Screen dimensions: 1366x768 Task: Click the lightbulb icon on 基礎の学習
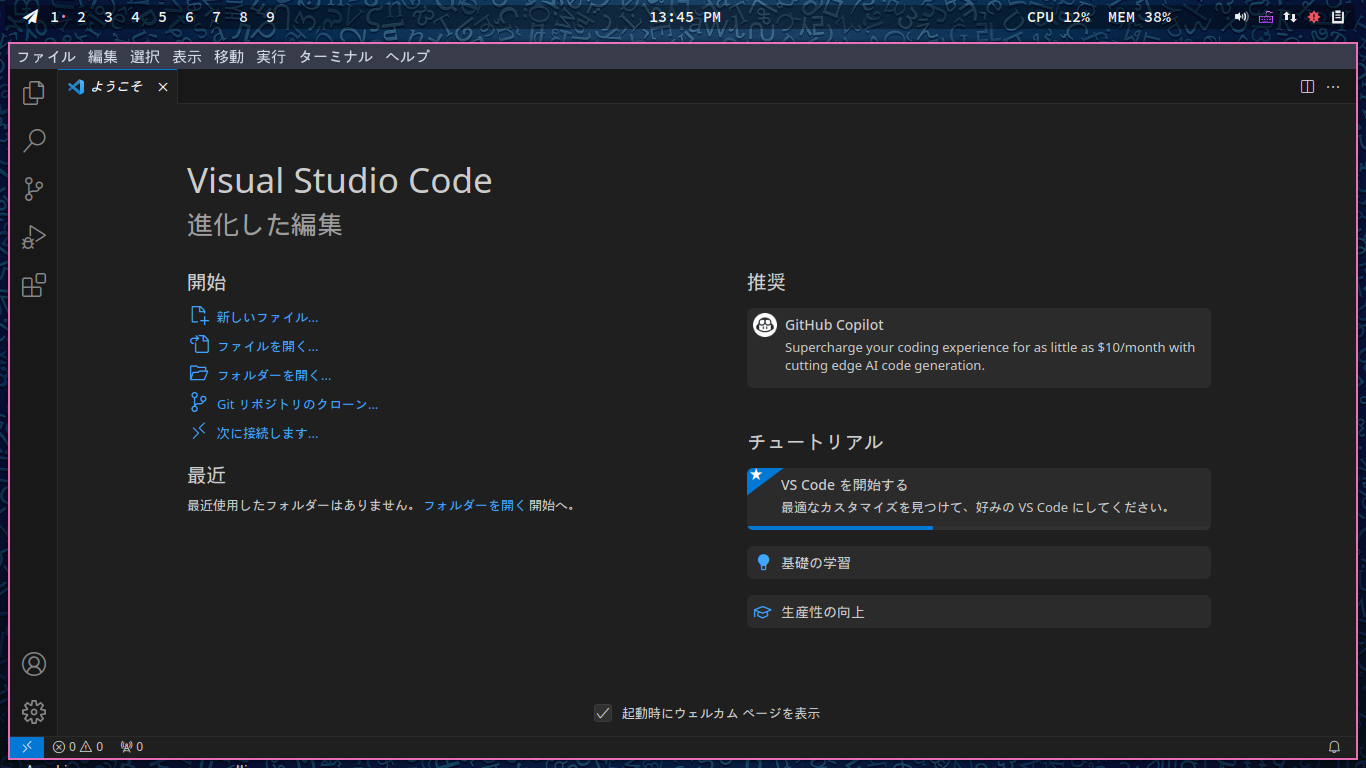(x=763, y=562)
